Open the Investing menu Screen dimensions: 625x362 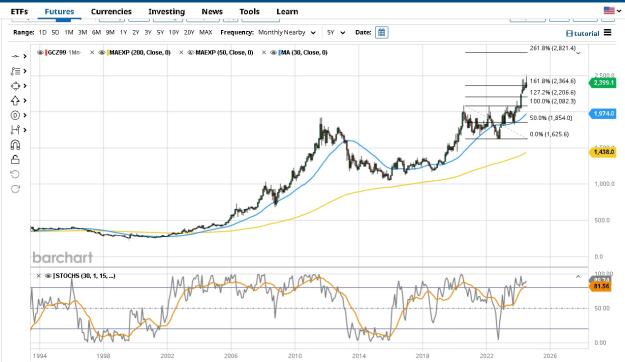167,12
